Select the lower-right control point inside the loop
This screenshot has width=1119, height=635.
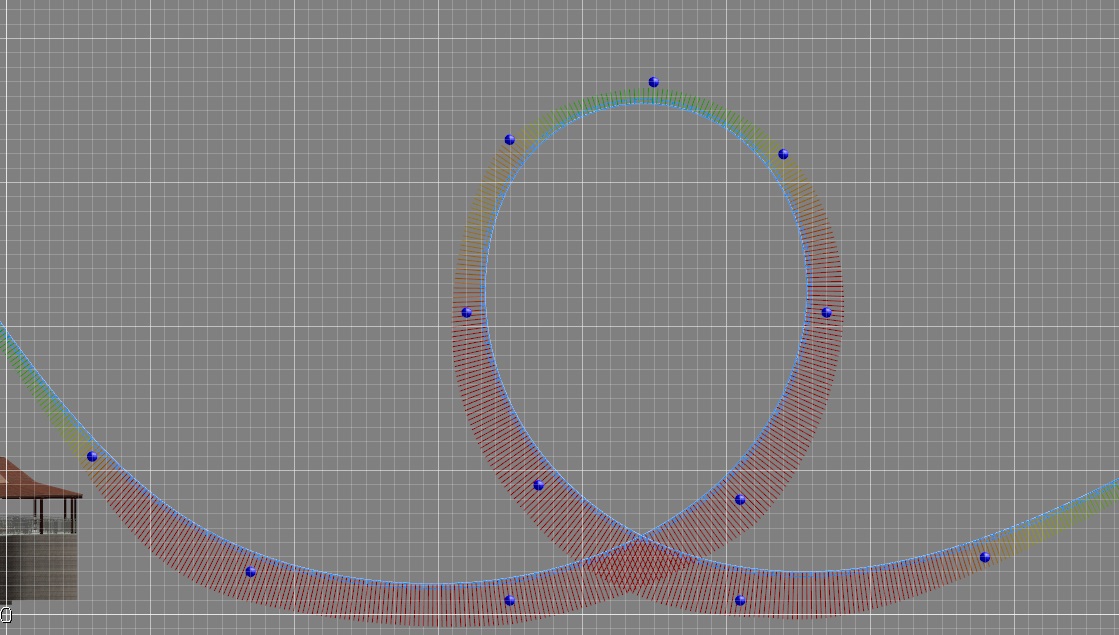point(740,499)
